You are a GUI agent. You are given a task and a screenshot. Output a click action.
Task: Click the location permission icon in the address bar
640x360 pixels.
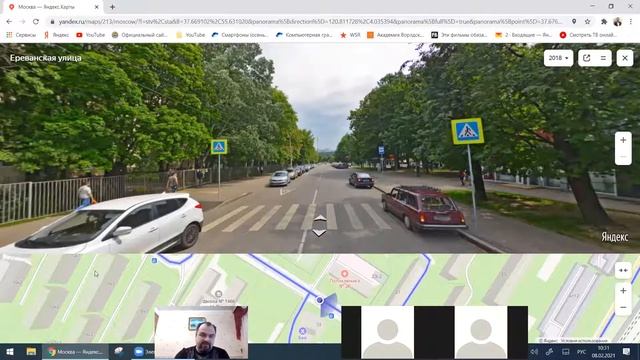point(574,22)
